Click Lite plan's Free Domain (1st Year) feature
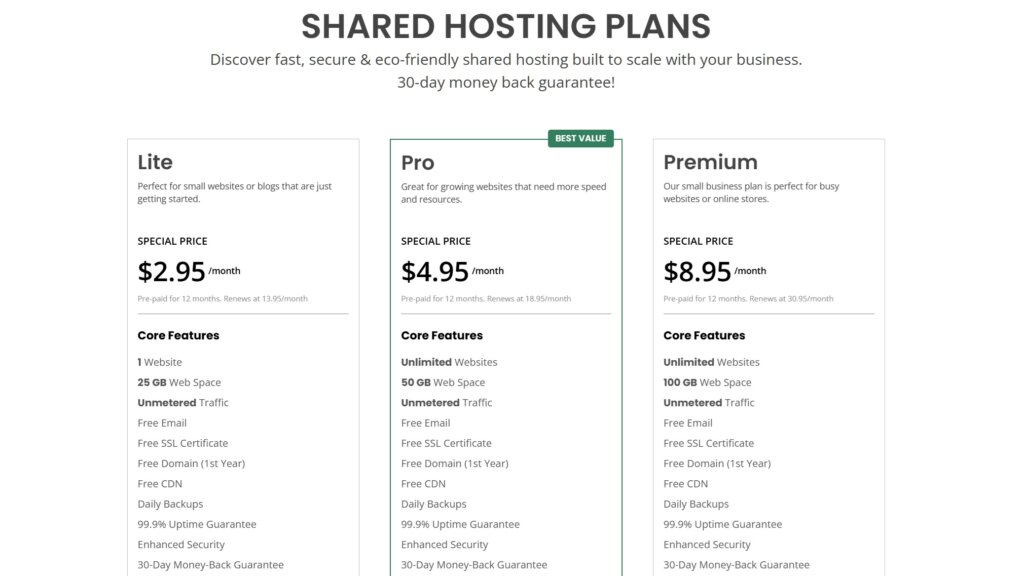Image resolution: width=1024 pixels, height=576 pixels. [x=191, y=463]
